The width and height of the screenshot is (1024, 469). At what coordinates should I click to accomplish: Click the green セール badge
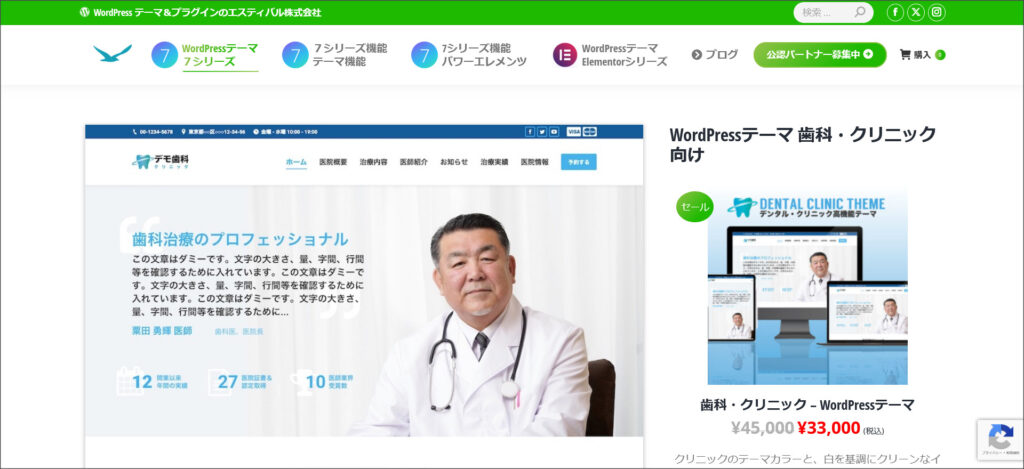694,207
